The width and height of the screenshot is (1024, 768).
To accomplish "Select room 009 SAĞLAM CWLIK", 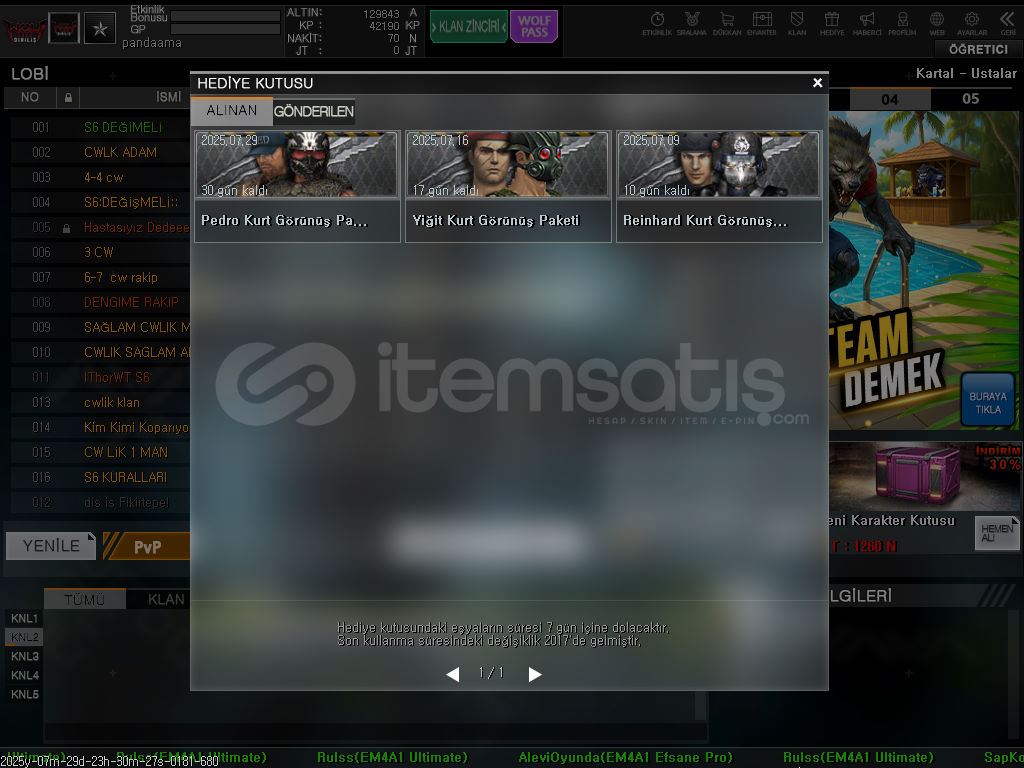I will [x=100, y=327].
